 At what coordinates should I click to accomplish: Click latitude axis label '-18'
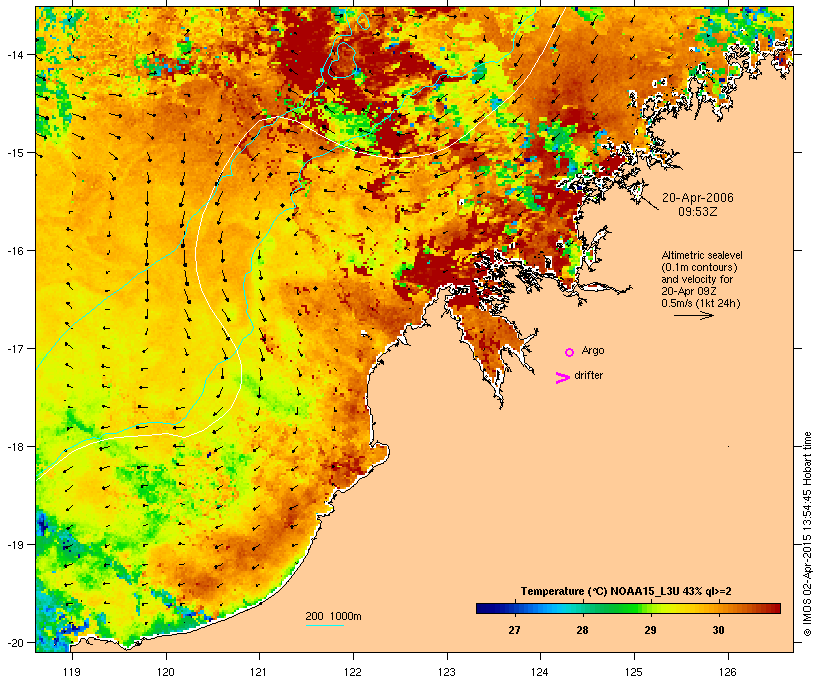[x=14, y=447]
